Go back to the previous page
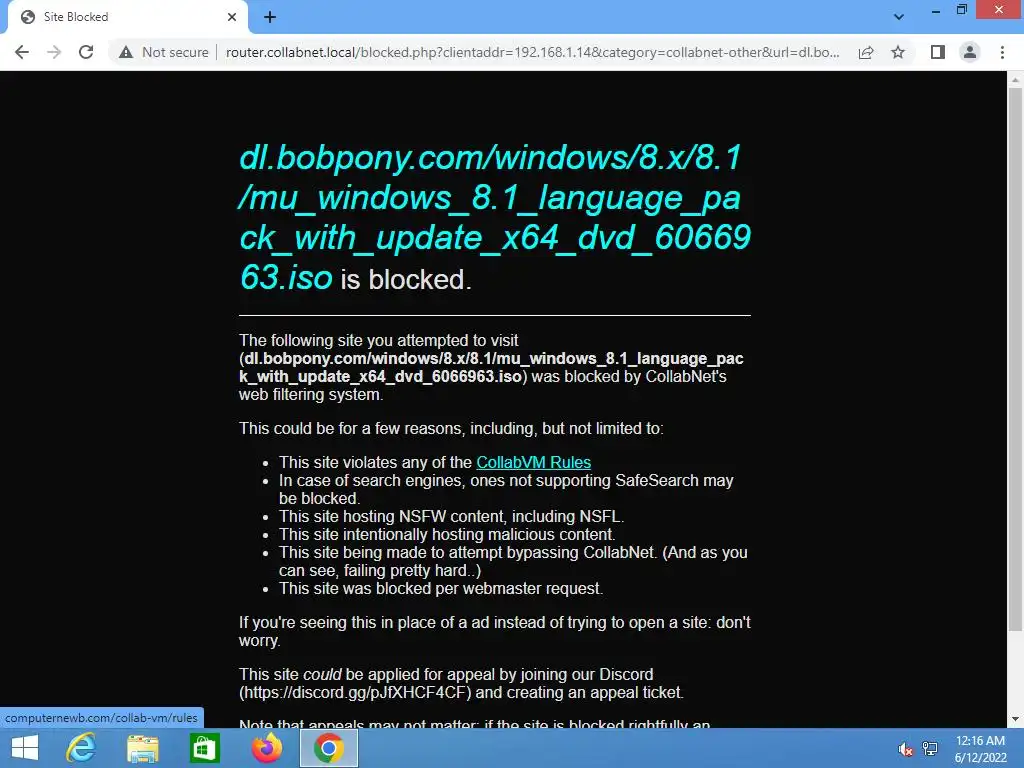This screenshot has height=768, width=1024. [22, 52]
